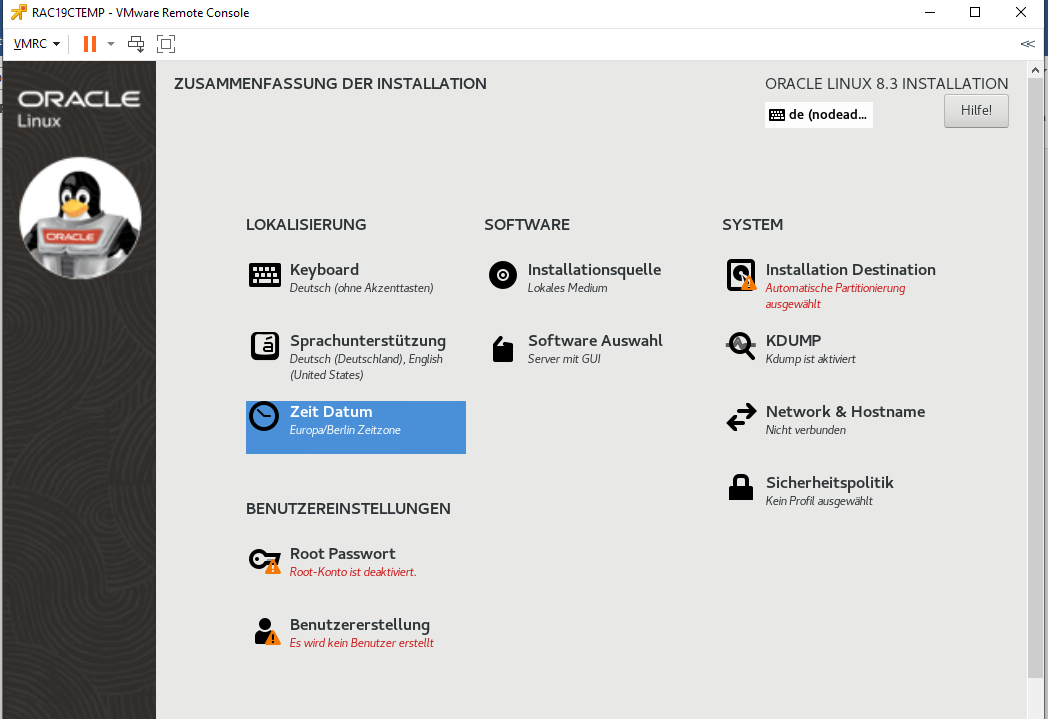
Task: Open Installation Destination disk icon
Action: 741,275
